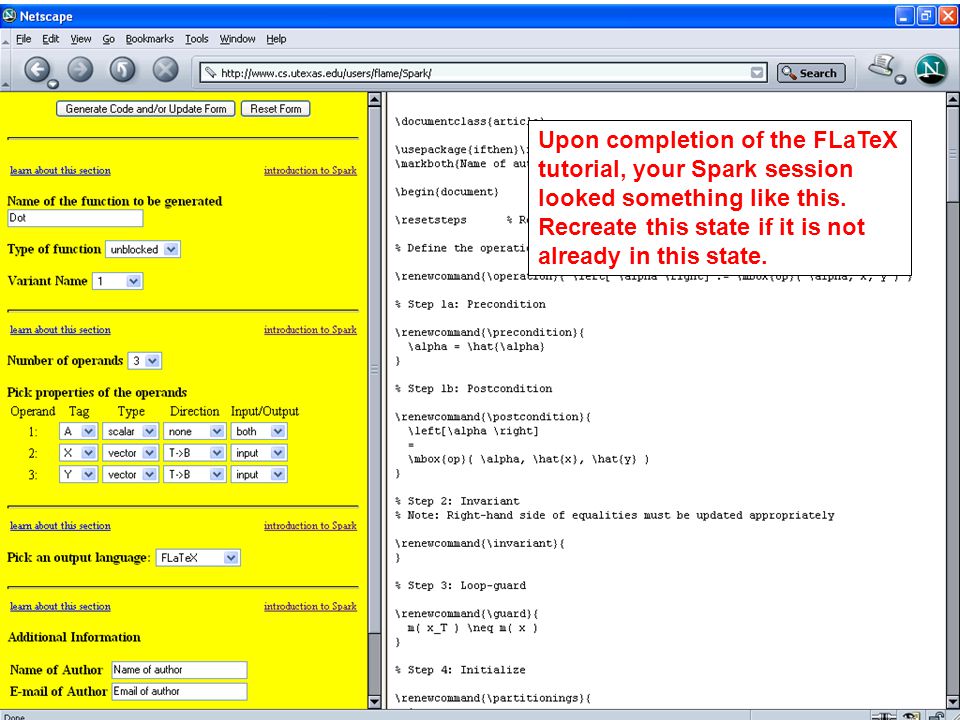Open the Help menu
Viewport: 960px width, 720px height.
(x=276, y=39)
